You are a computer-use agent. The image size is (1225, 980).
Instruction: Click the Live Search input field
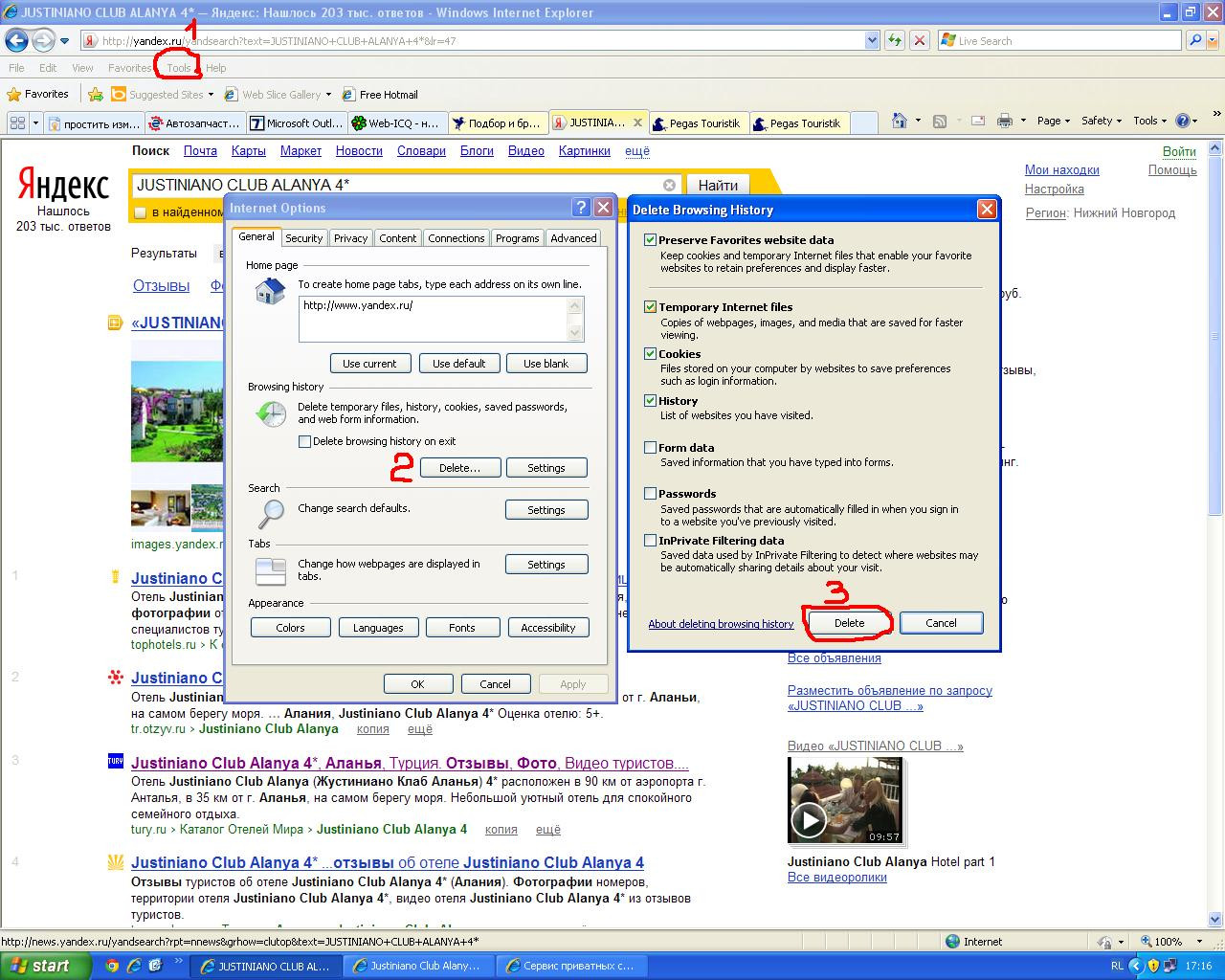[1060, 40]
